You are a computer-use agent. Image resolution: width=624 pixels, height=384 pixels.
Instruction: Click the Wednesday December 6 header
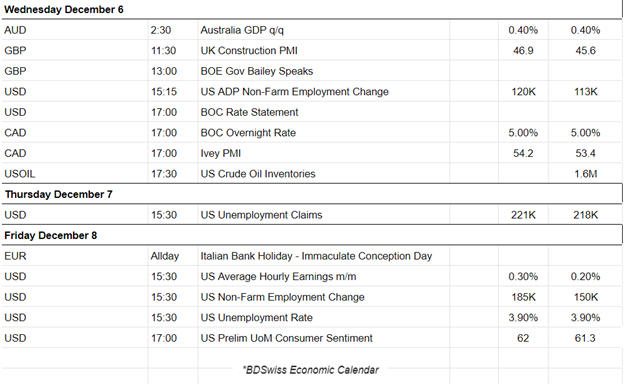pyautogui.click(x=64, y=10)
